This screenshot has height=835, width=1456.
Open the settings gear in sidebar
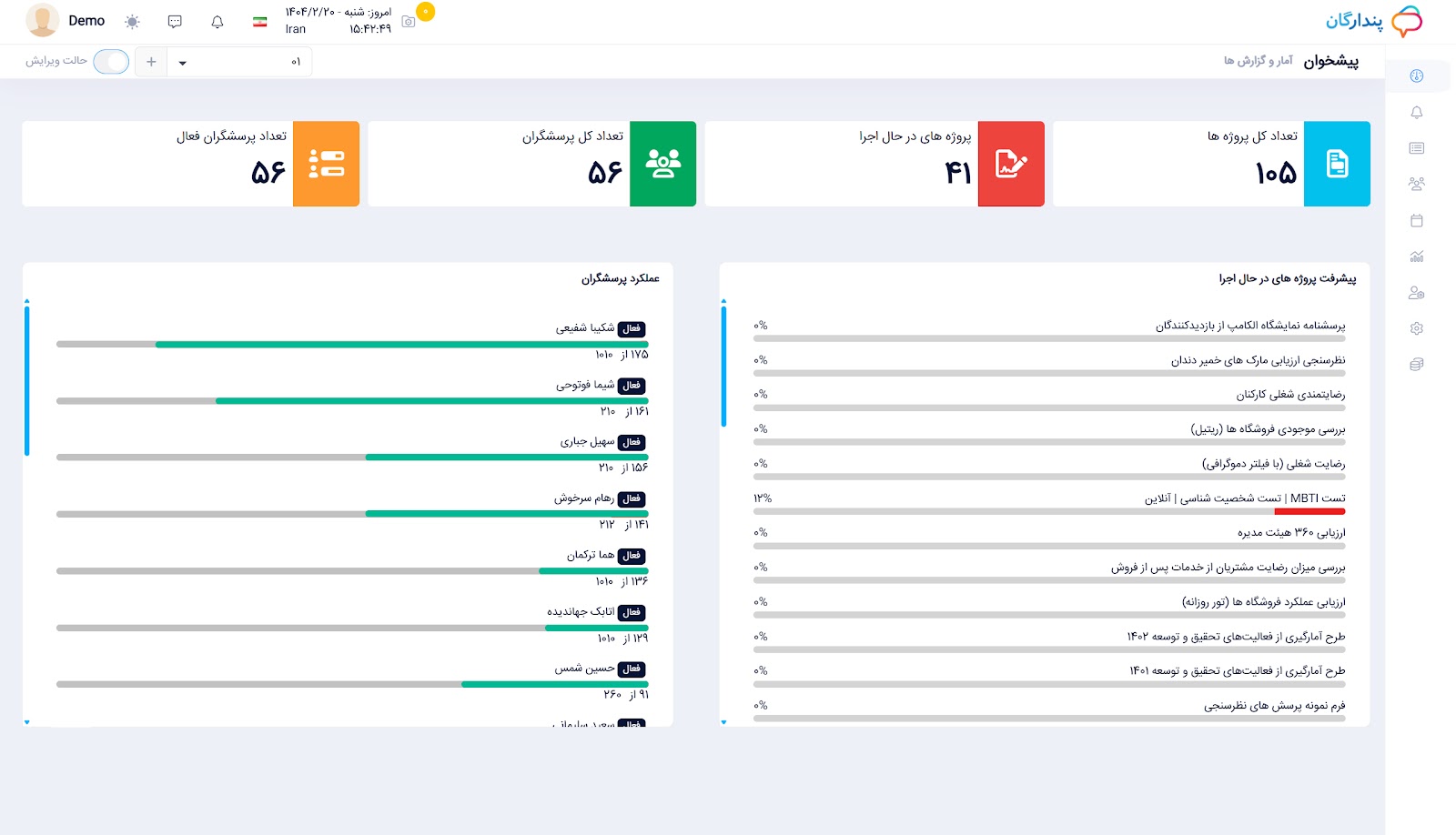pyautogui.click(x=1416, y=328)
